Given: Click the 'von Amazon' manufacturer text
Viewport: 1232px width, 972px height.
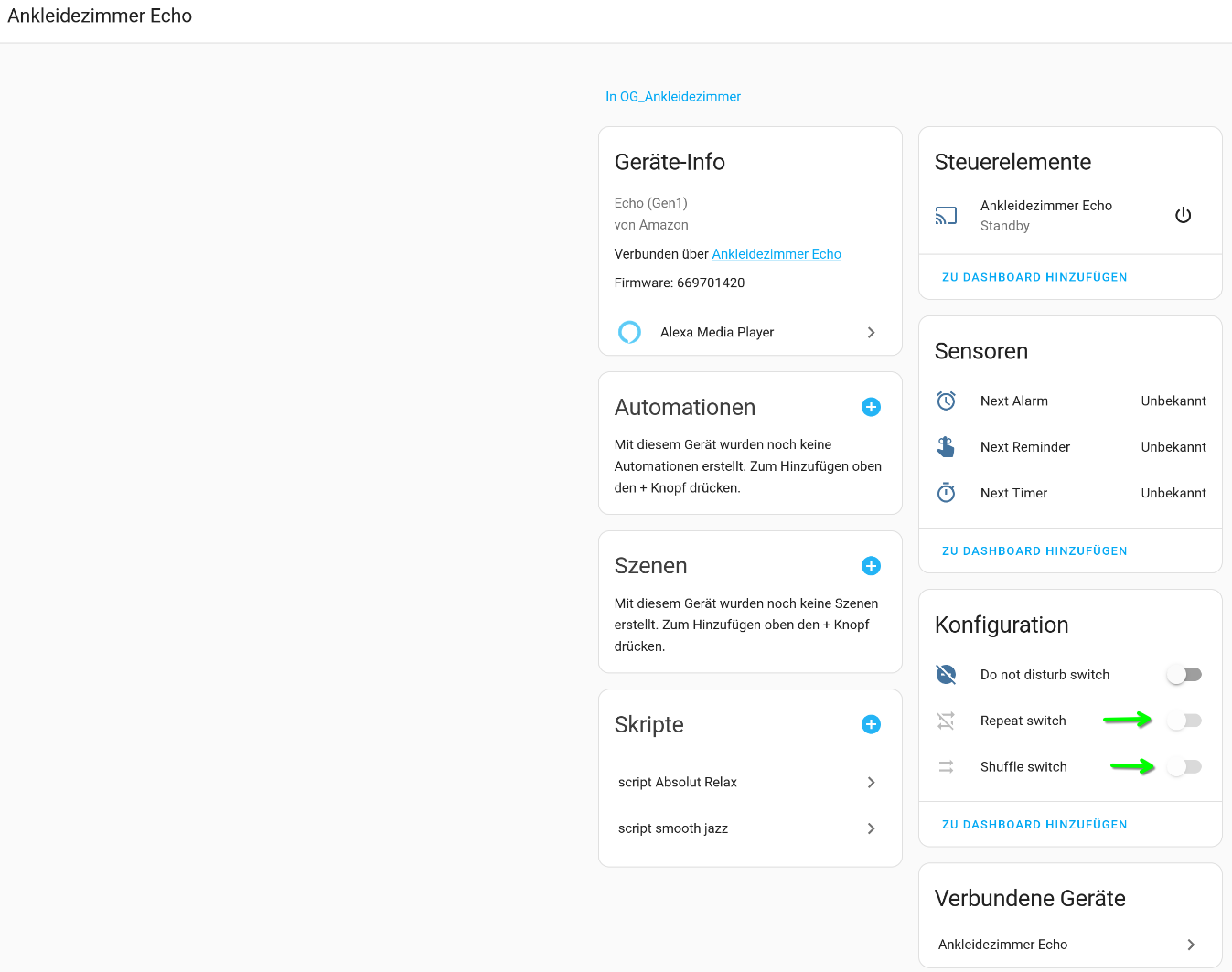Looking at the screenshot, I should [x=651, y=225].
